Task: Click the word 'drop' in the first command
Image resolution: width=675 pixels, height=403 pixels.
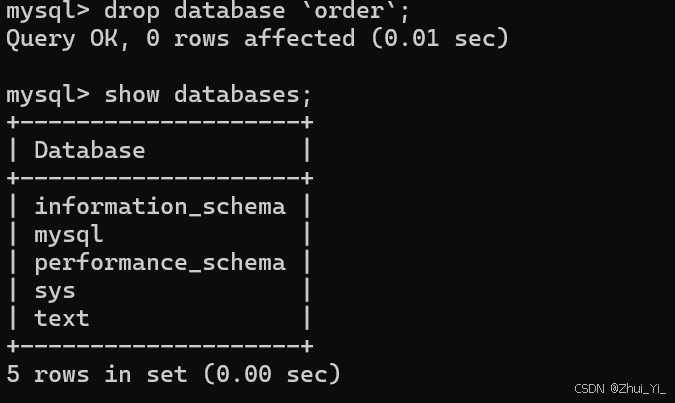Action: tap(132, 11)
